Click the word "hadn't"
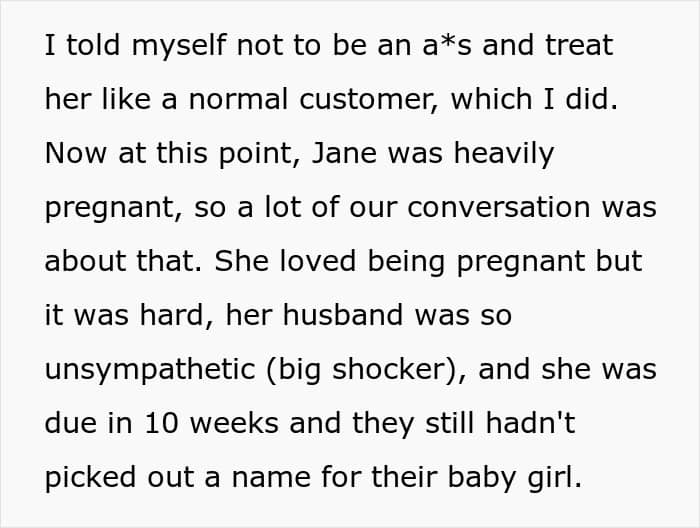Image resolution: width=700 pixels, height=528 pixels. pyautogui.click(x=530, y=423)
